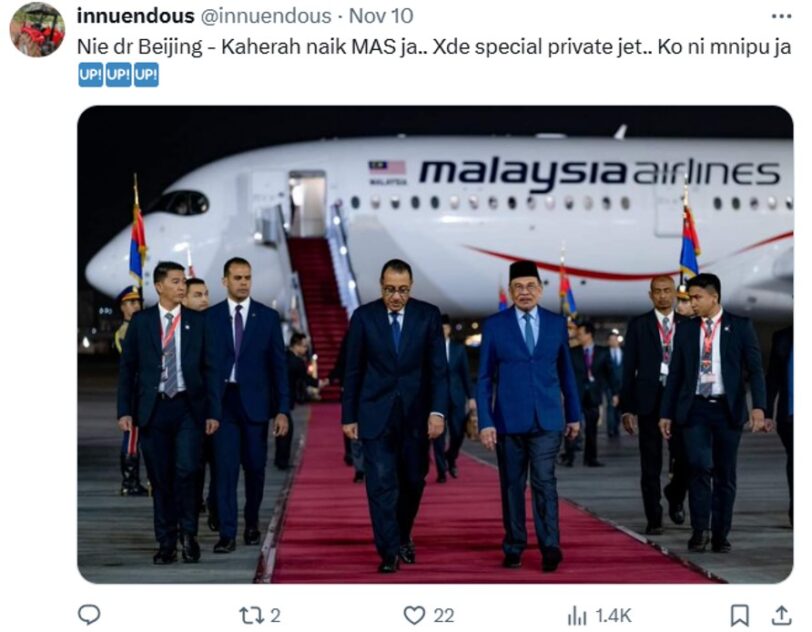Image resolution: width=812 pixels, height=632 pixels.
Task: Open the @innuendous handle link
Action: click(266, 16)
